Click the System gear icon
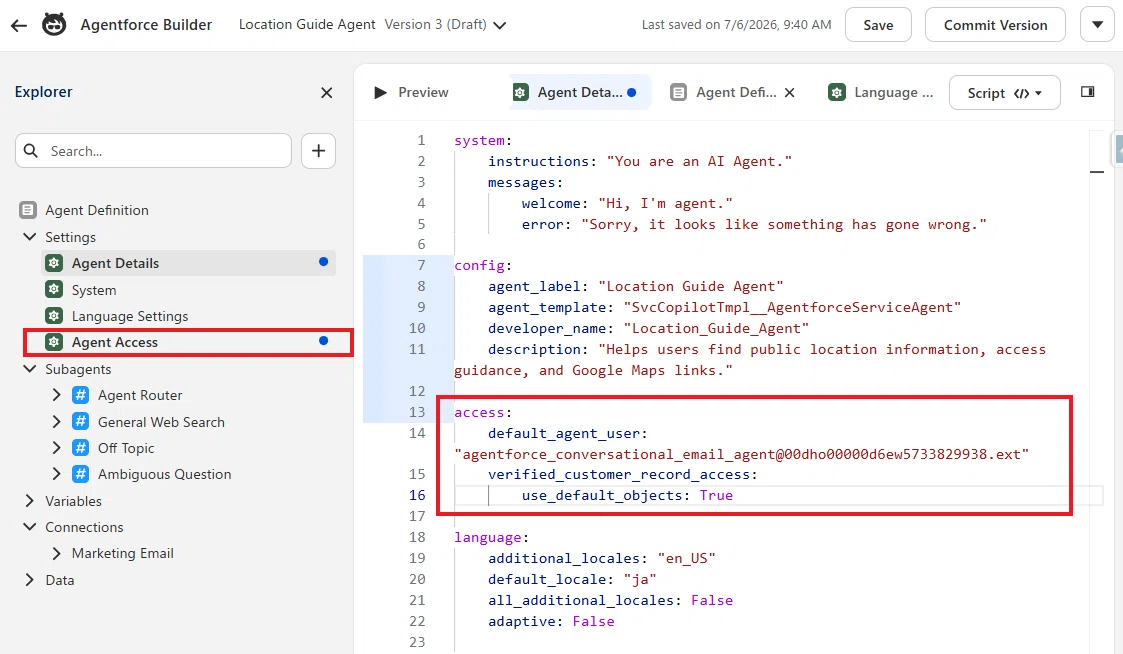Image resolution: width=1123 pixels, height=654 pixels. tap(54, 289)
